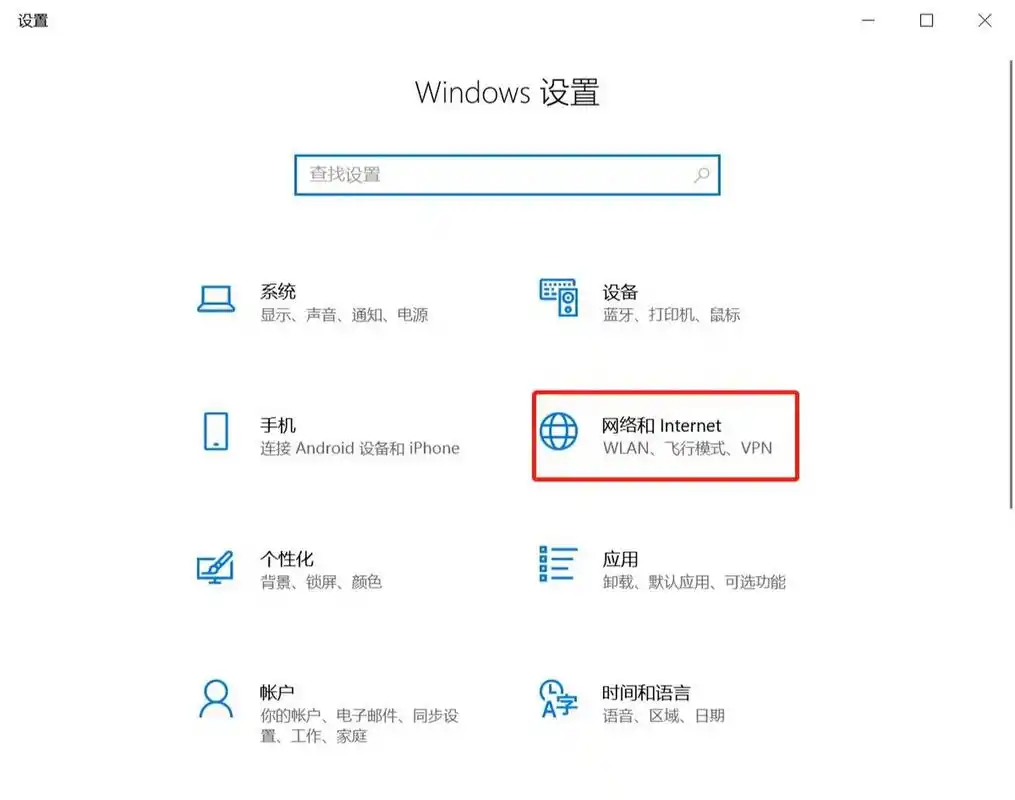The height and width of the screenshot is (800, 1015).
Task: Open 时间和语言 settings title
Action: coord(646,693)
